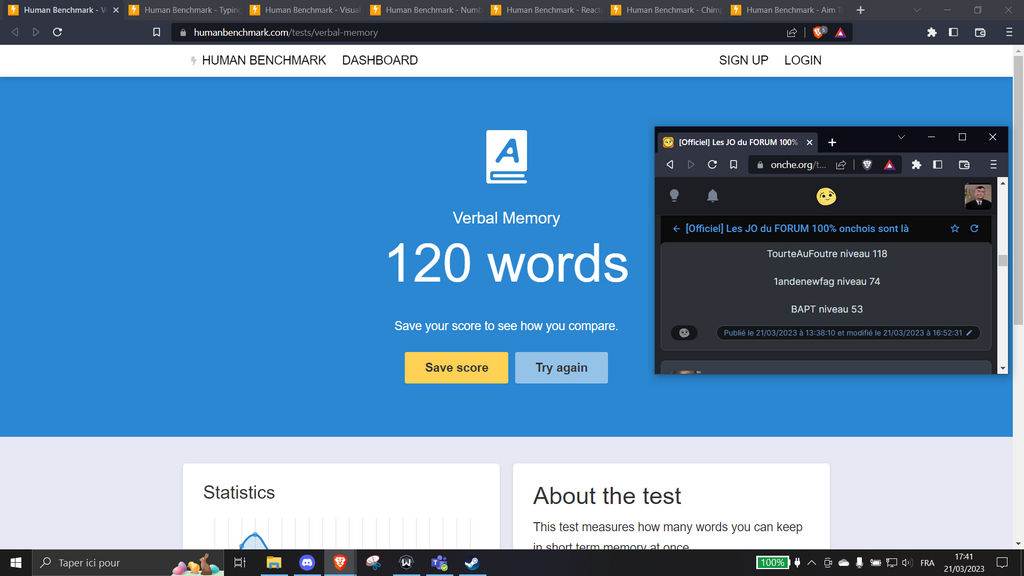1024x576 pixels.
Task: Open a new tab in main browser
Action: coord(860,10)
